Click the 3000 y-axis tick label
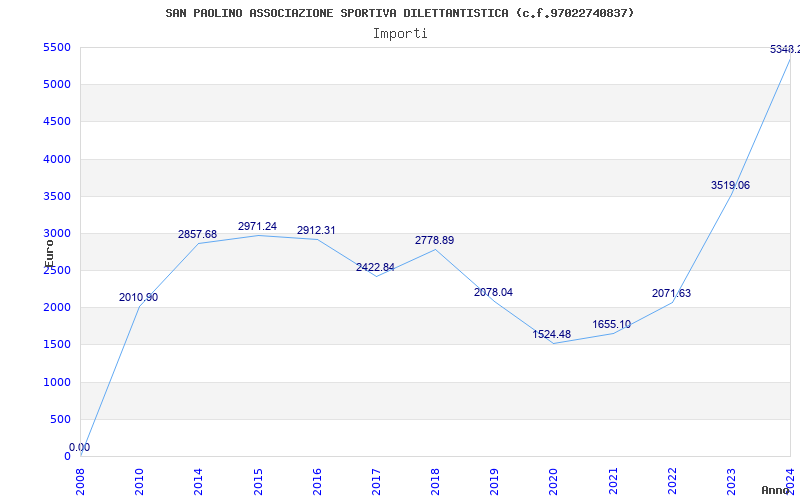The image size is (800, 500). tap(57, 233)
